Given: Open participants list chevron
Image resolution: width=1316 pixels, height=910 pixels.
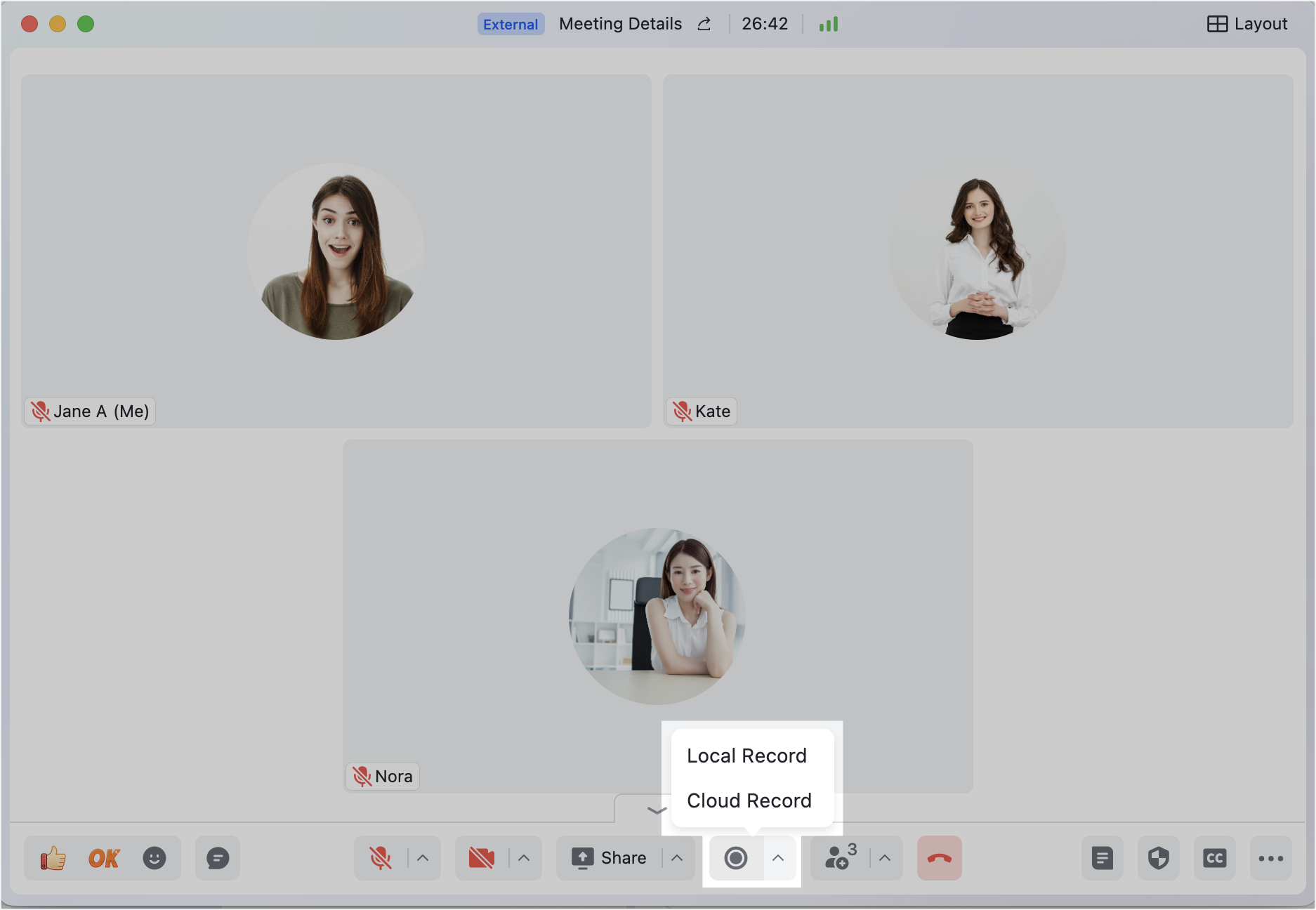Looking at the screenshot, I should click(x=883, y=857).
